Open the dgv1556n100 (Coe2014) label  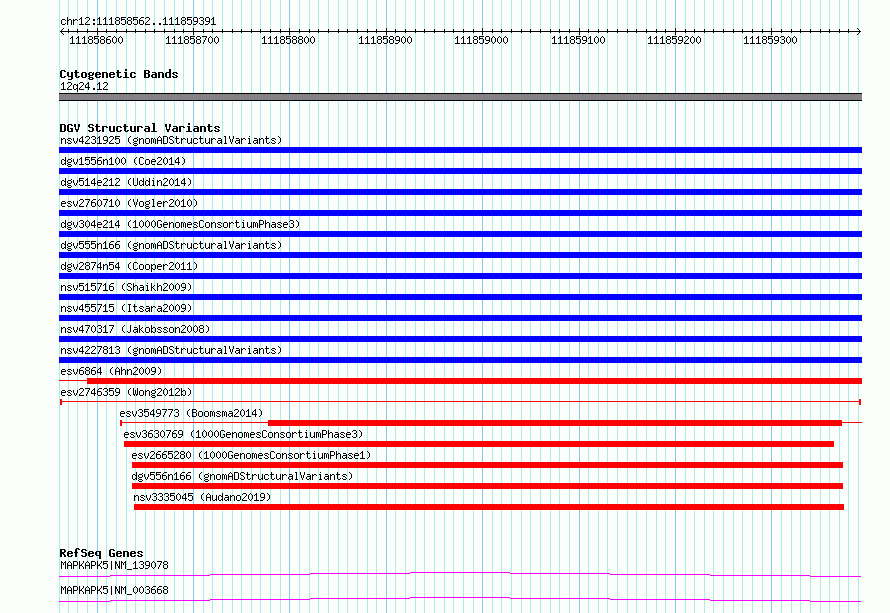pyautogui.click(x=123, y=161)
